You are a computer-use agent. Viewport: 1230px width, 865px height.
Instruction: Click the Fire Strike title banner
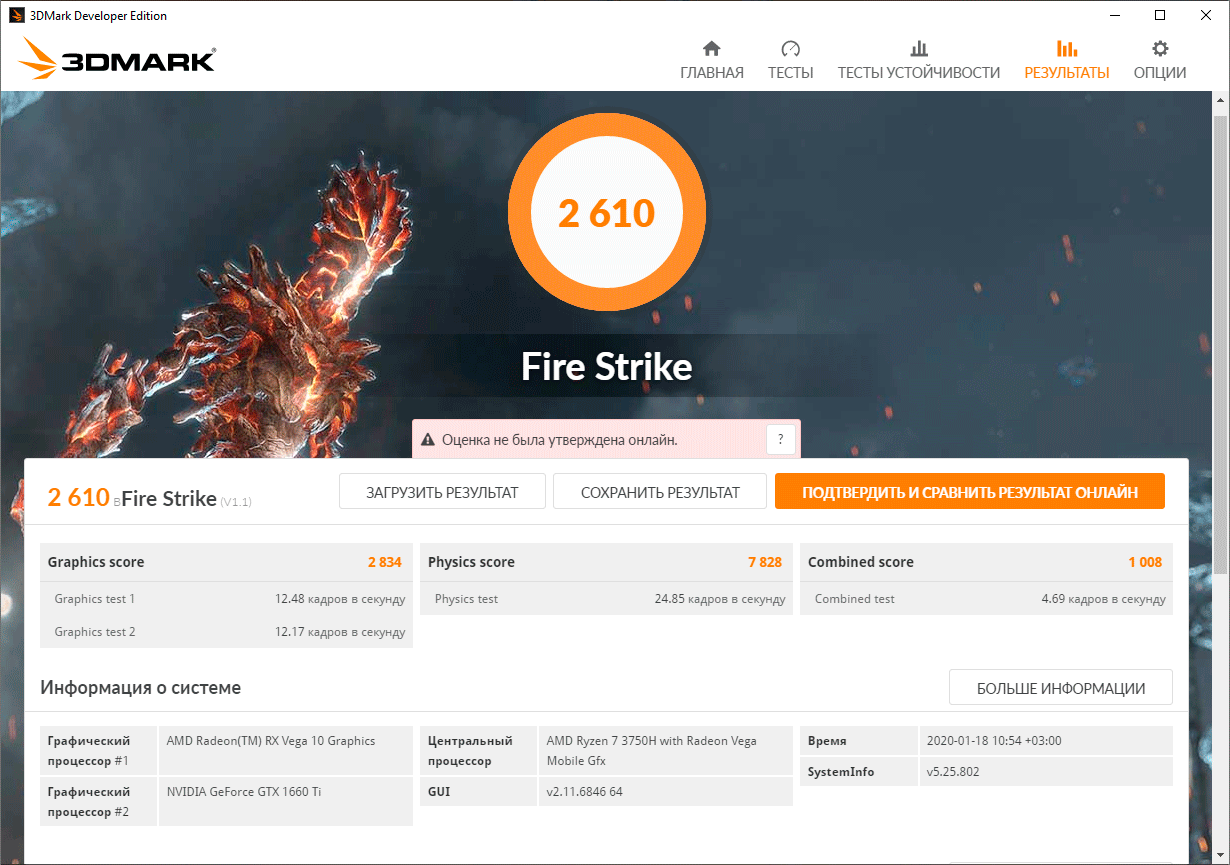pos(607,367)
